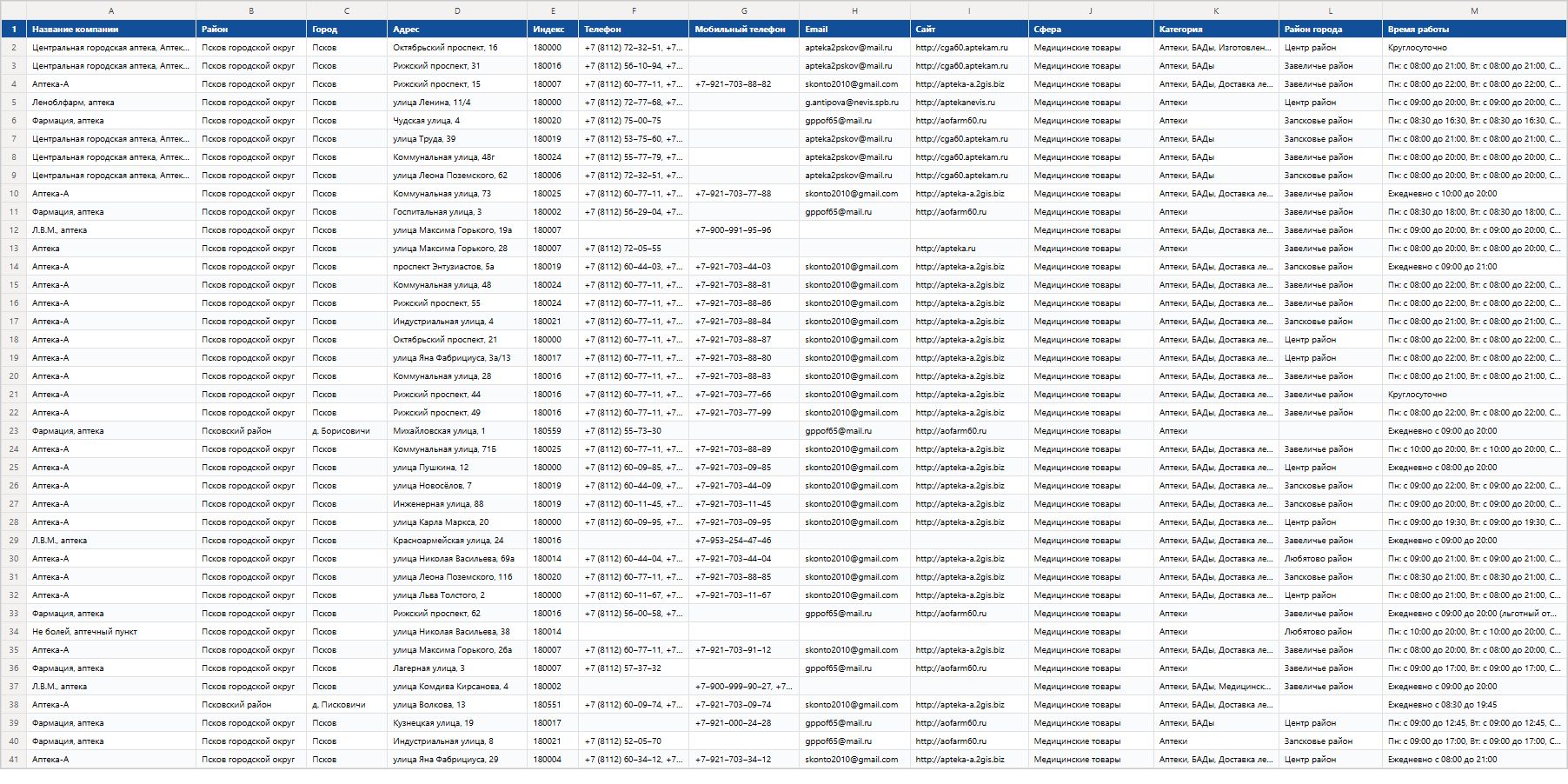Select the 'Аптеки, БАДы, Изготовлен...' category cell
This screenshot has height=784, width=1568.
point(1216,47)
